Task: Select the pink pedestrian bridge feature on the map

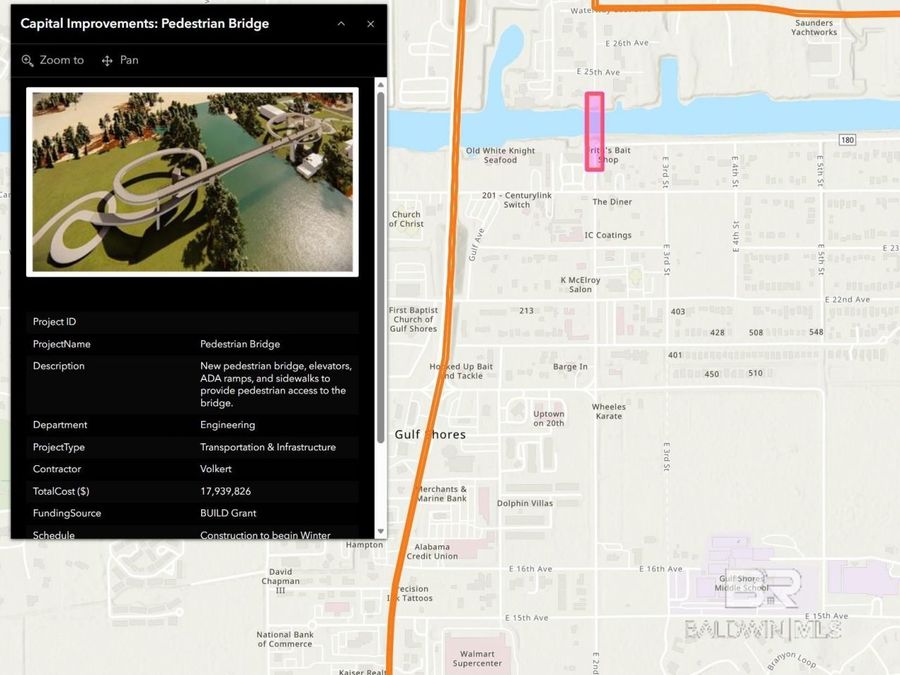Action: click(594, 131)
